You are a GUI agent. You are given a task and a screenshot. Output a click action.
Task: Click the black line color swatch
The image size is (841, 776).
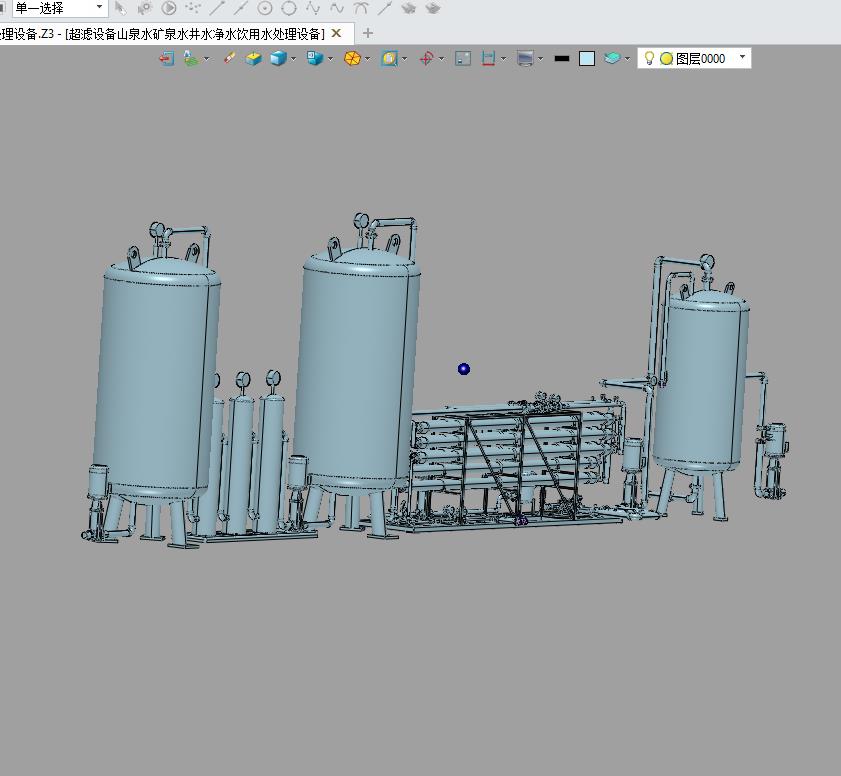[x=562, y=58]
